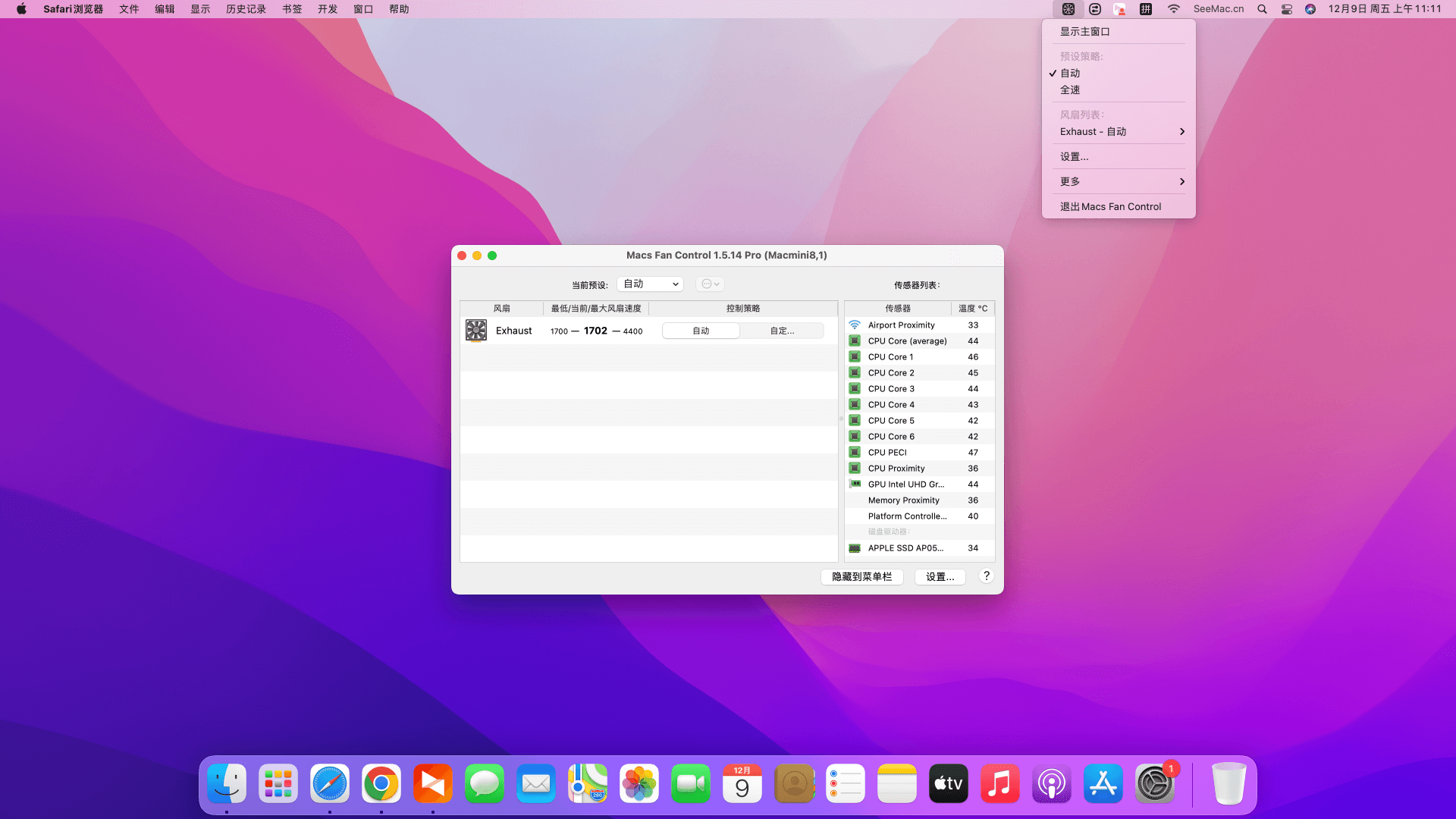Open the 历史记录 menu

pos(246,9)
